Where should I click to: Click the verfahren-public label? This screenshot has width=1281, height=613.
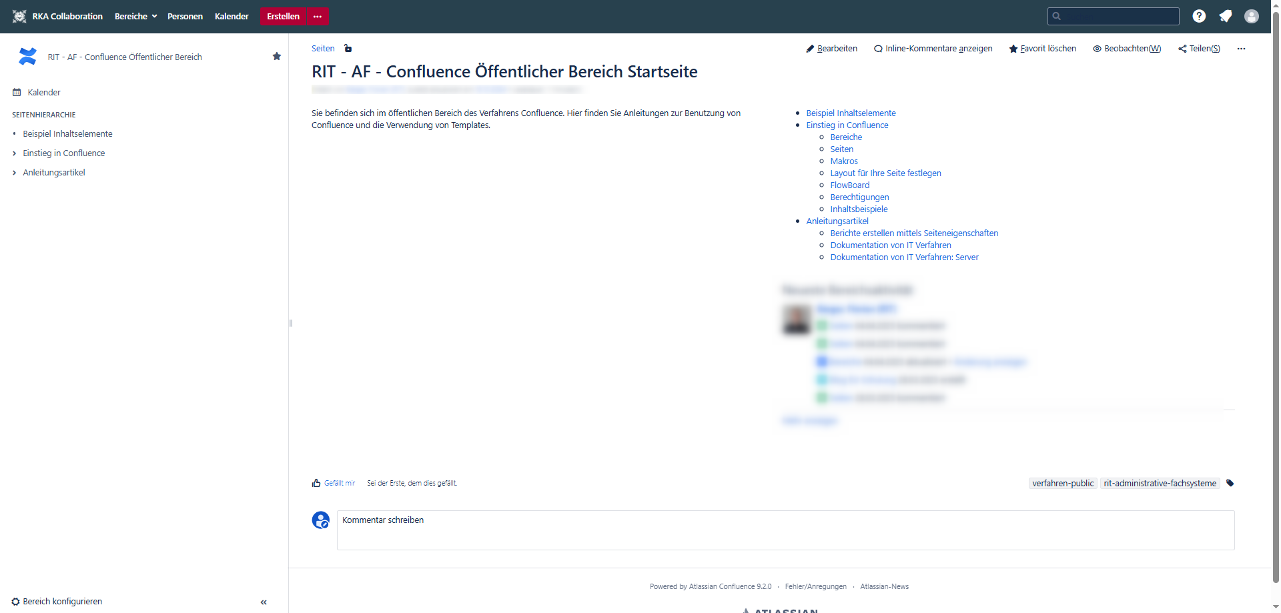[1062, 483]
